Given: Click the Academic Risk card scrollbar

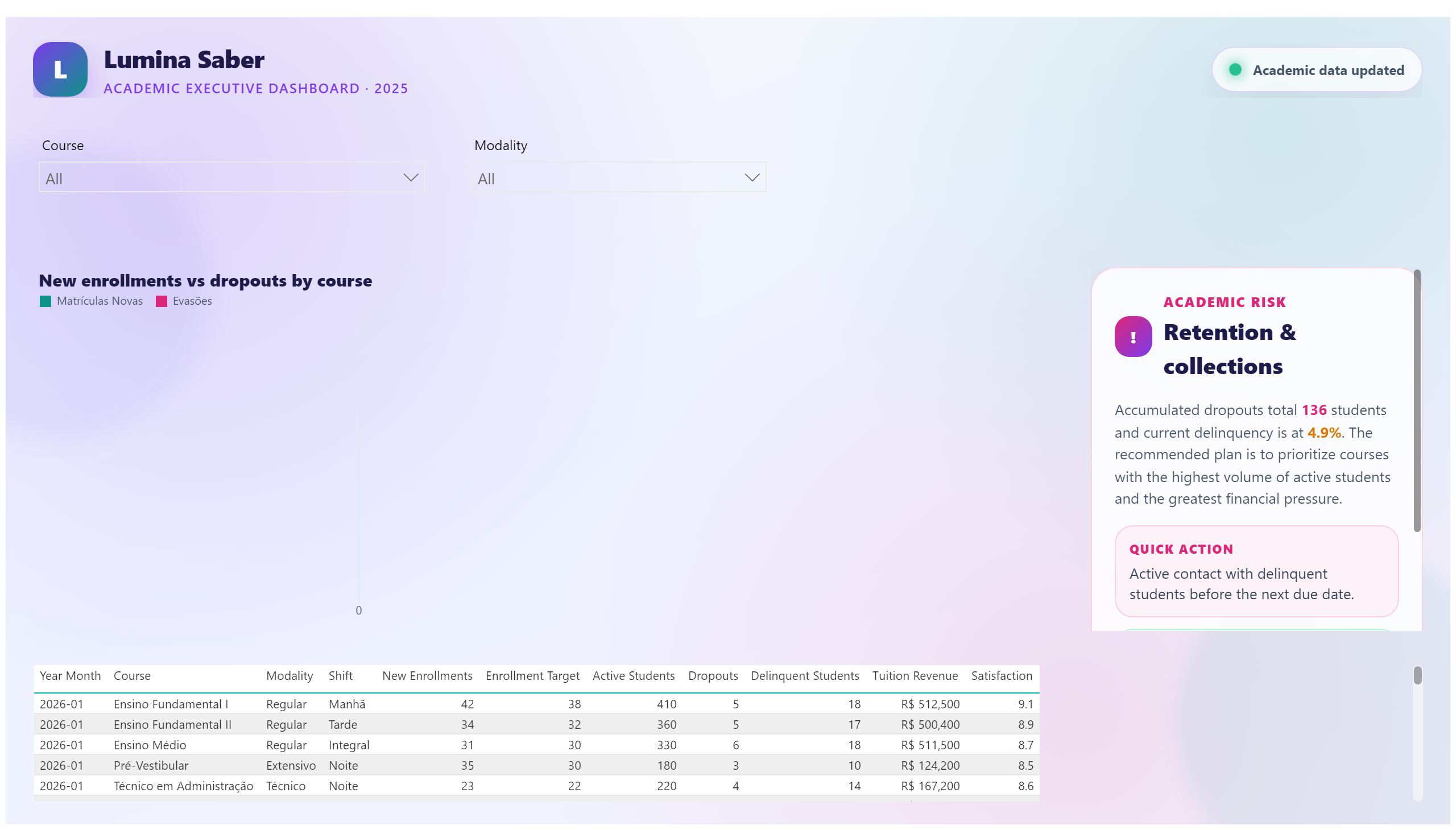Looking at the screenshot, I should pyautogui.click(x=1417, y=401).
